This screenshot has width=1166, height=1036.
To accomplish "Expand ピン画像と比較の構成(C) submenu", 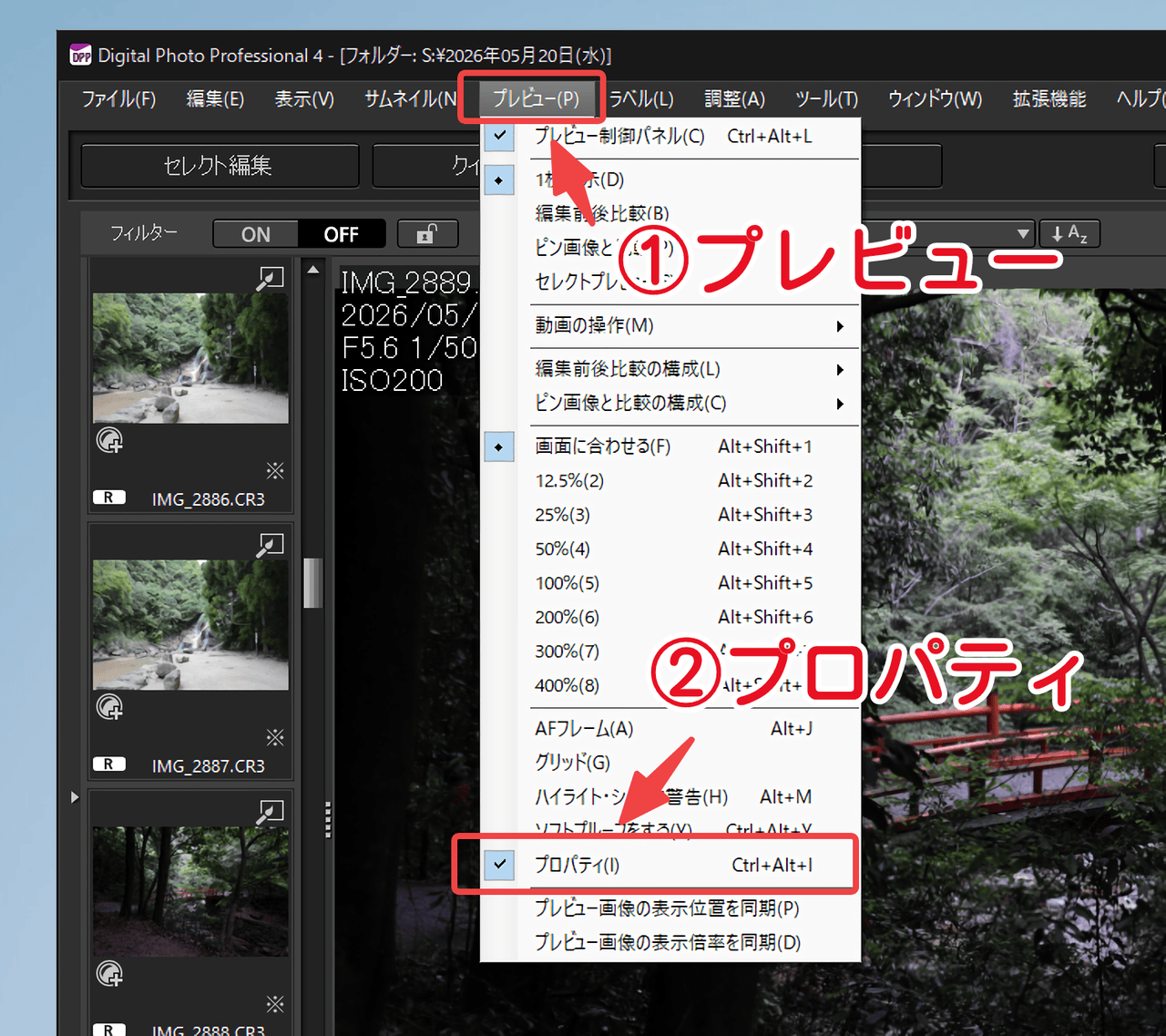I will 670,403.
